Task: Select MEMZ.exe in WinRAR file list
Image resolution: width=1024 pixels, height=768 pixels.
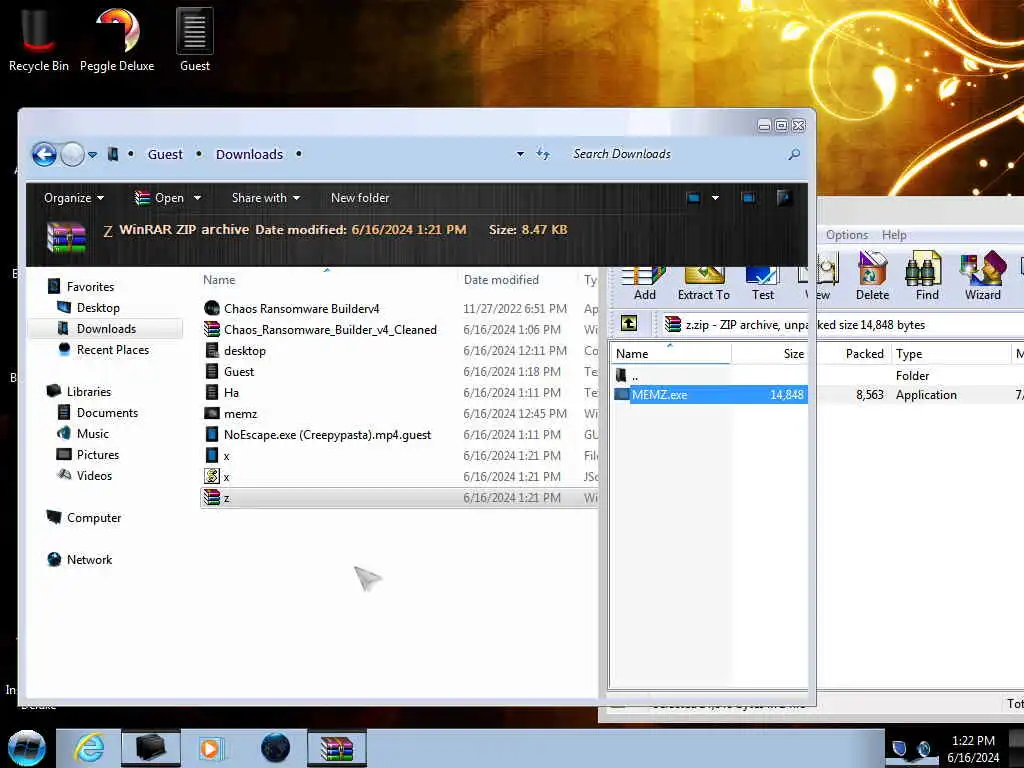Action: click(x=711, y=394)
